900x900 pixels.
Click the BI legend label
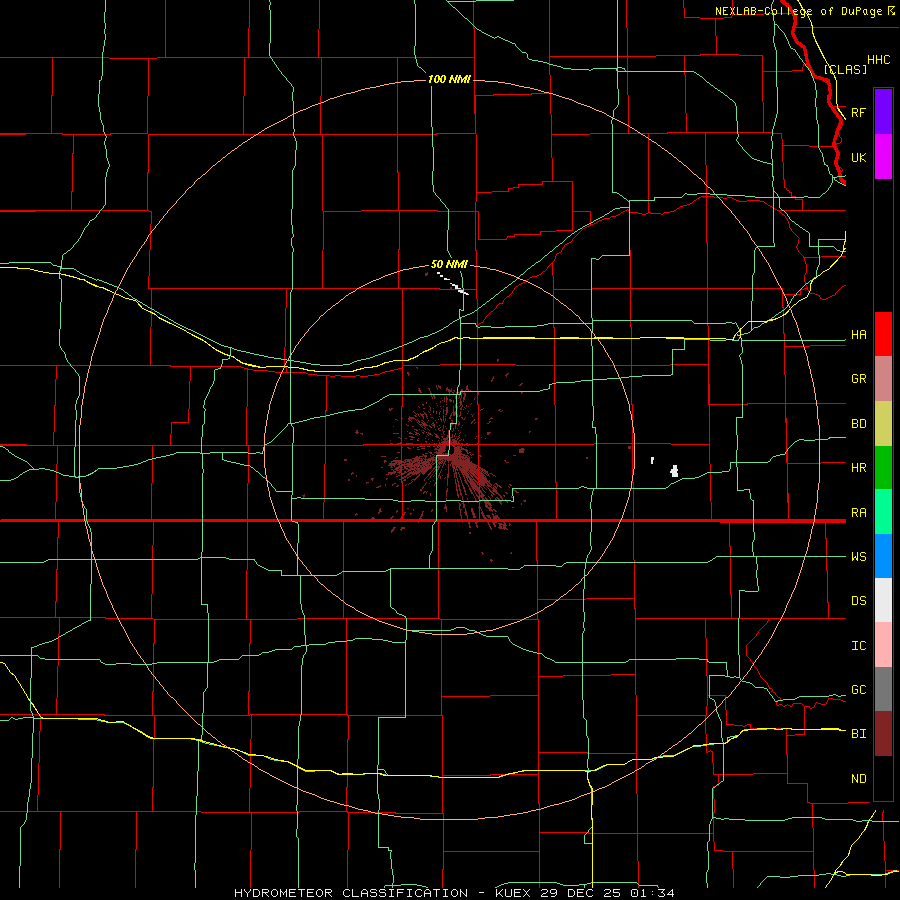click(x=859, y=734)
